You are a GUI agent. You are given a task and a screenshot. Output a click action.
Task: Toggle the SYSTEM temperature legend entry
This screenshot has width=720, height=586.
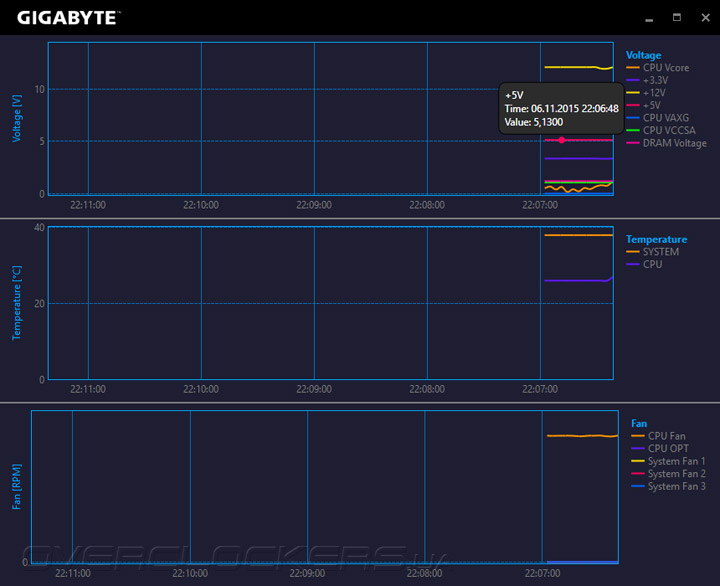652,252
